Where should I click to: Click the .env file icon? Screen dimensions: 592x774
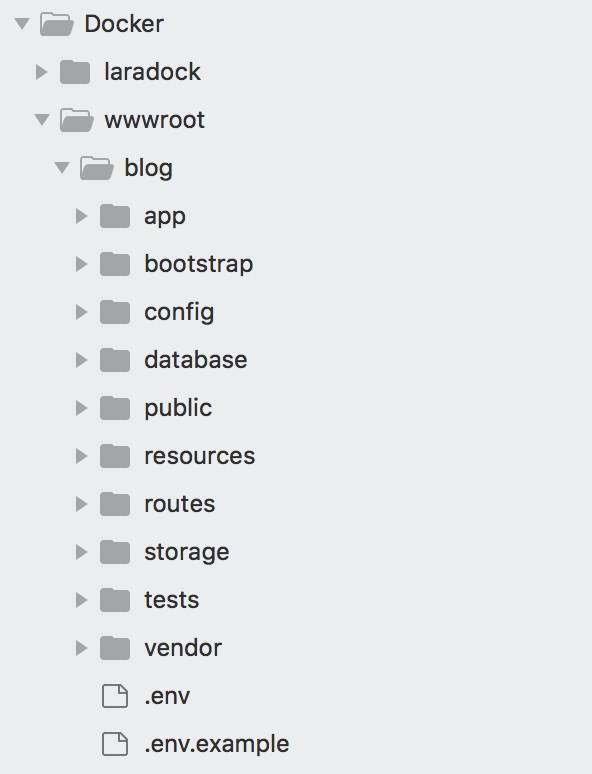click(x=115, y=696)
